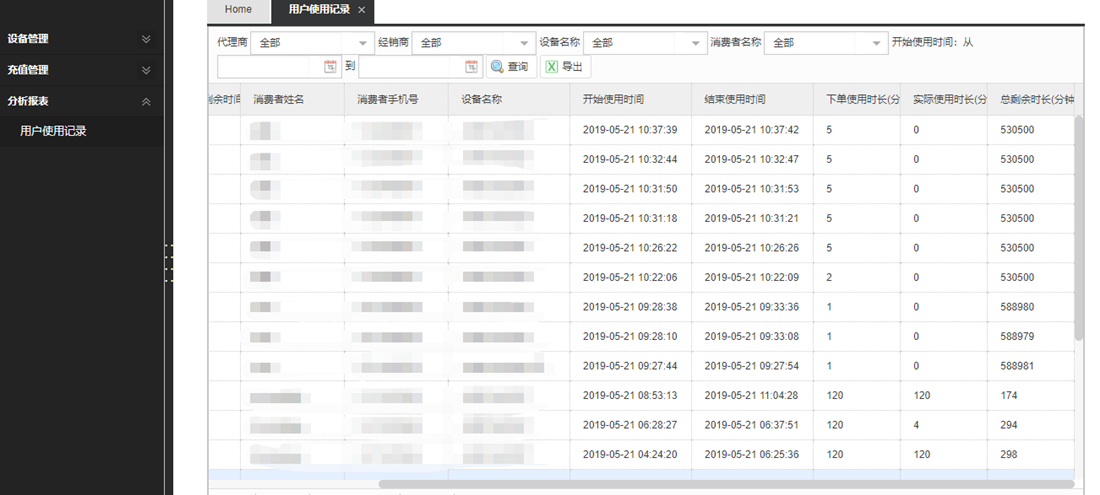
Task: Open the 代理商 dropdown
Action: [363, 43]
